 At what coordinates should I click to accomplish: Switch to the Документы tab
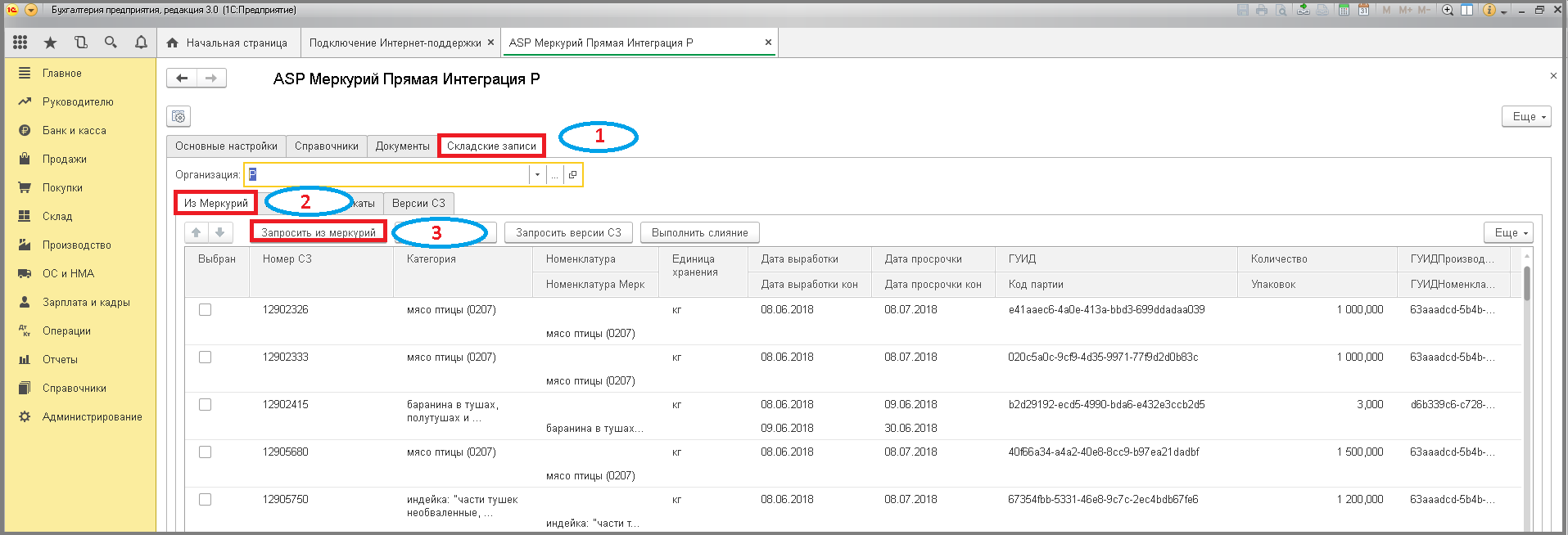pos(402,146)
